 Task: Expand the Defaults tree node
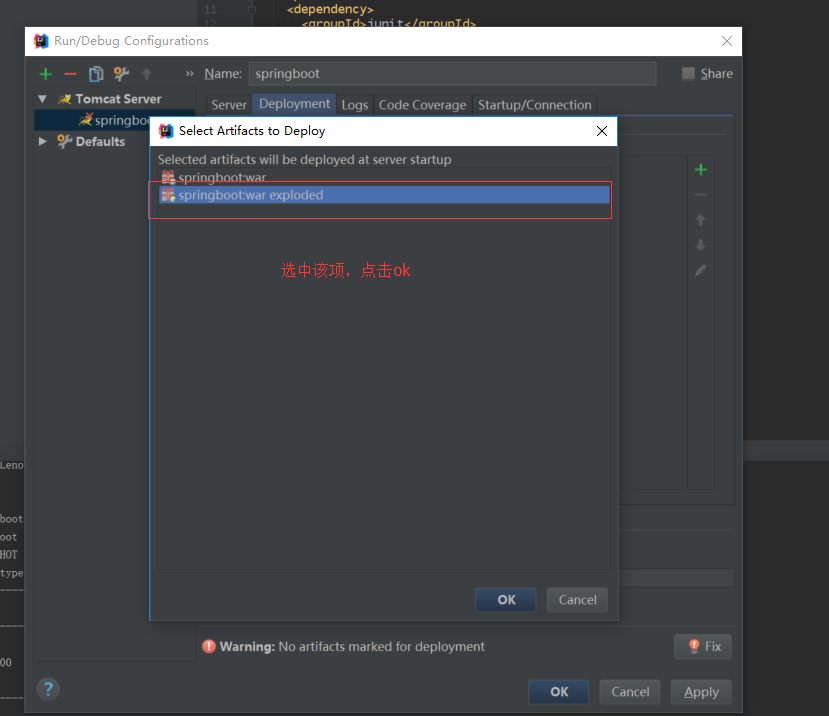point(43,141)
